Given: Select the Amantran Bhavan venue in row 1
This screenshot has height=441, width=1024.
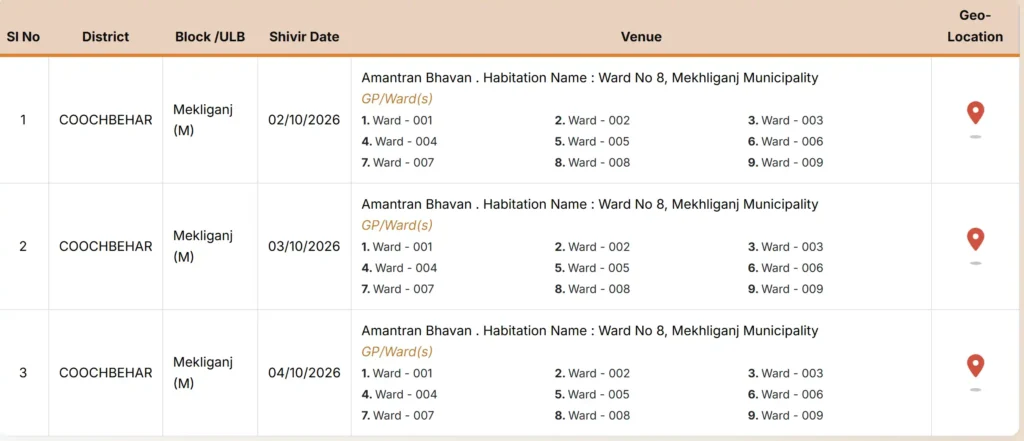Looking at the screenshot, I should (589, 78).
